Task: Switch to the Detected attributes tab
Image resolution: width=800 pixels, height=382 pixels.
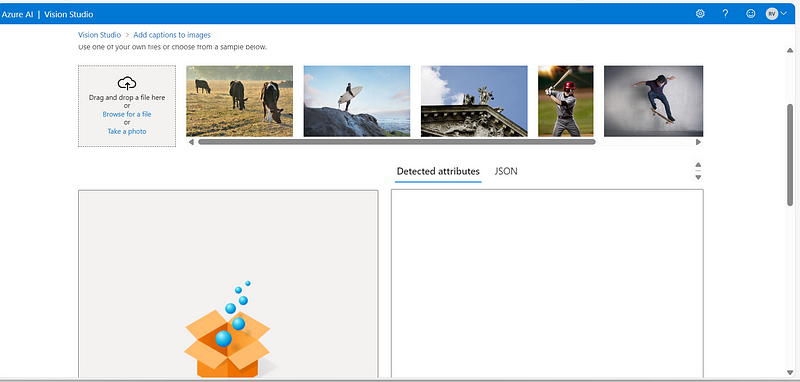Action: 438,171
